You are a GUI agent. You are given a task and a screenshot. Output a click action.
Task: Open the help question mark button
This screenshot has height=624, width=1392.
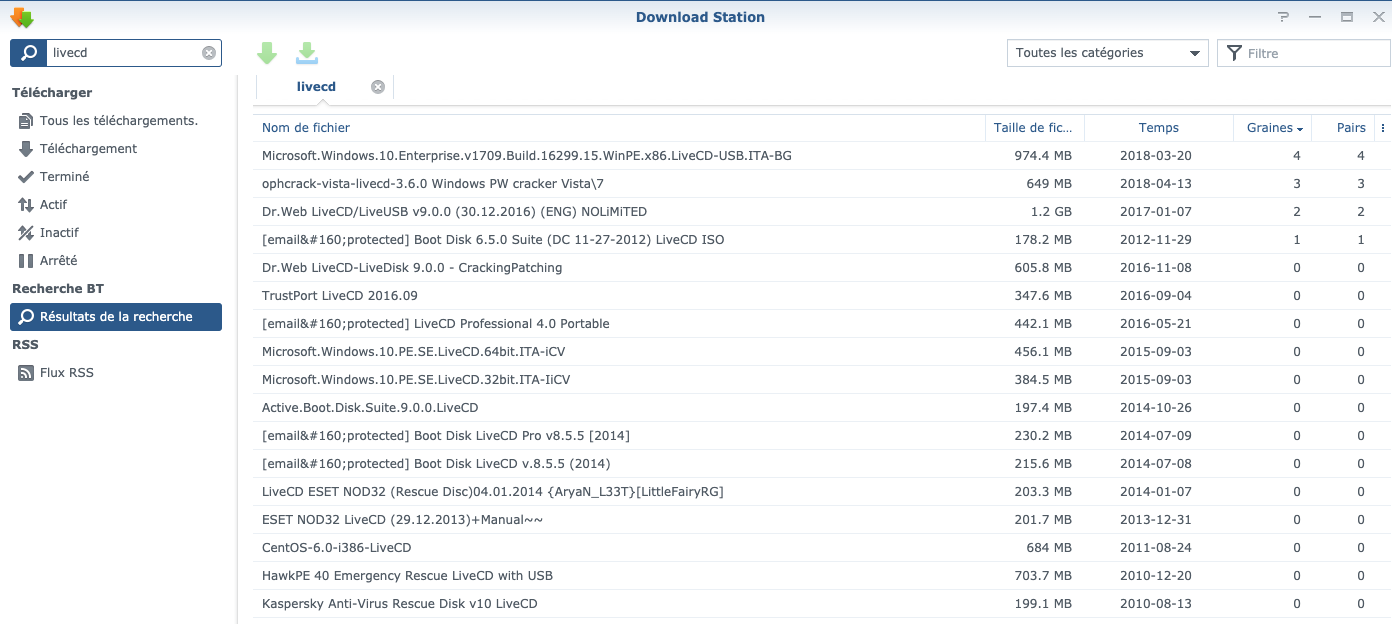[x=1284, y=17]
